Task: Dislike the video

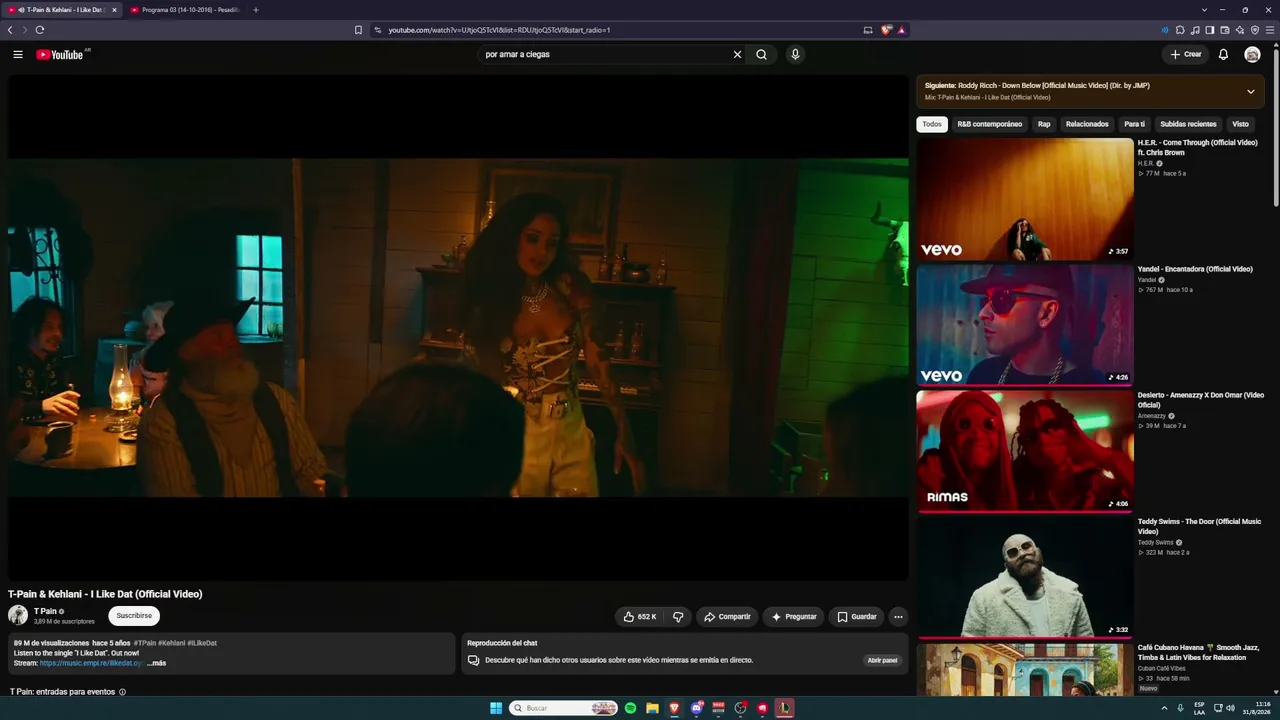Action: coord(678,617)
